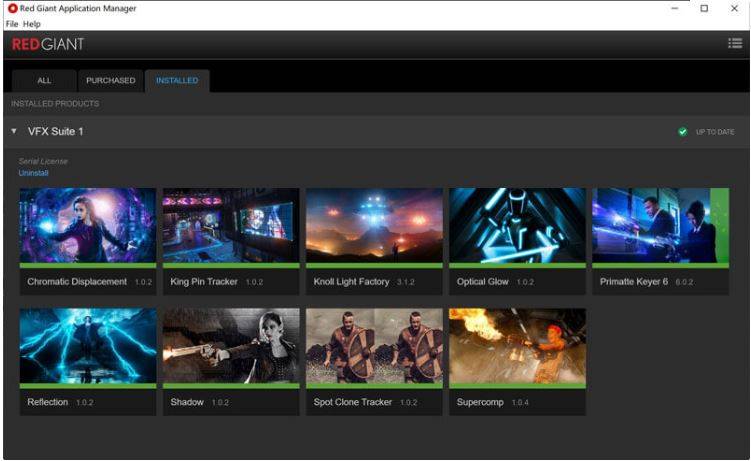
Task: Switch to the PURCHASED tab
Action: (111, 80)
